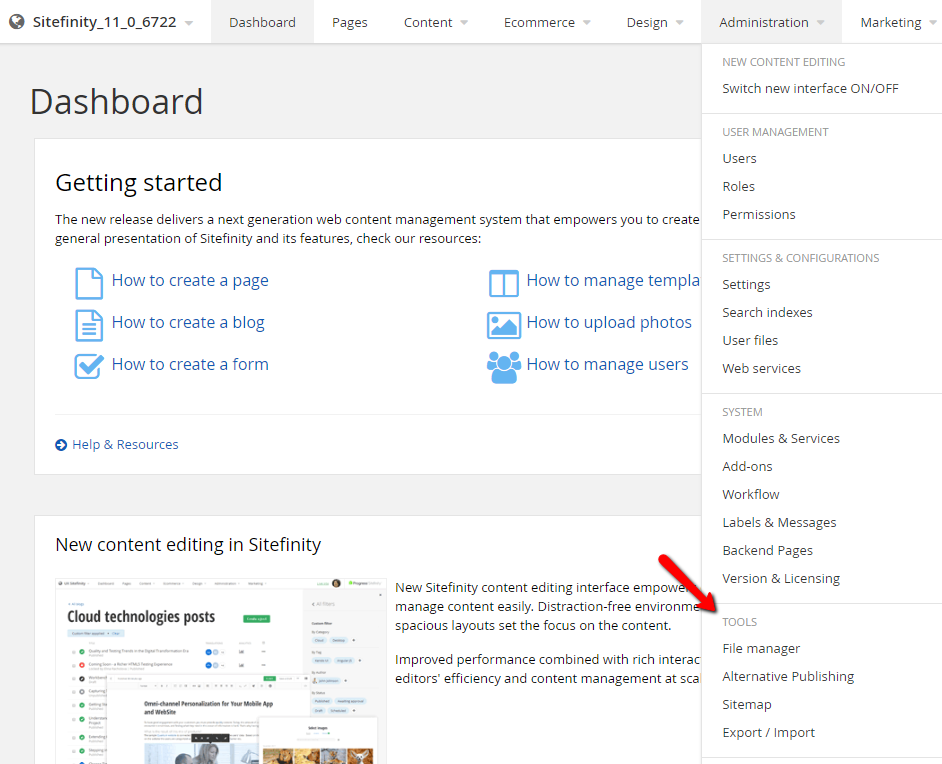Open File manager under Tools
Image resolution: width=942 pixels, height=764 pixels.
point(761,649)
